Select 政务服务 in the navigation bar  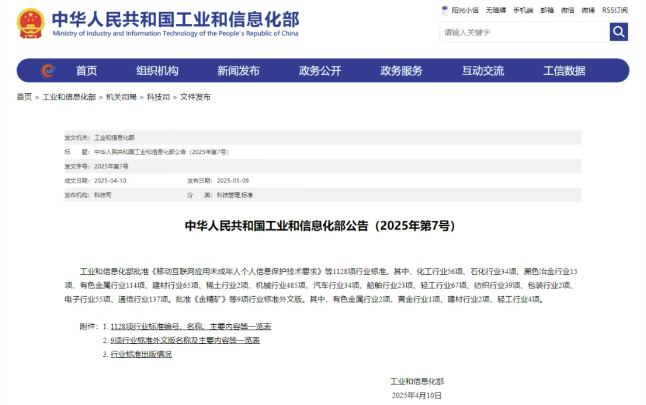(x=401, y=70)
